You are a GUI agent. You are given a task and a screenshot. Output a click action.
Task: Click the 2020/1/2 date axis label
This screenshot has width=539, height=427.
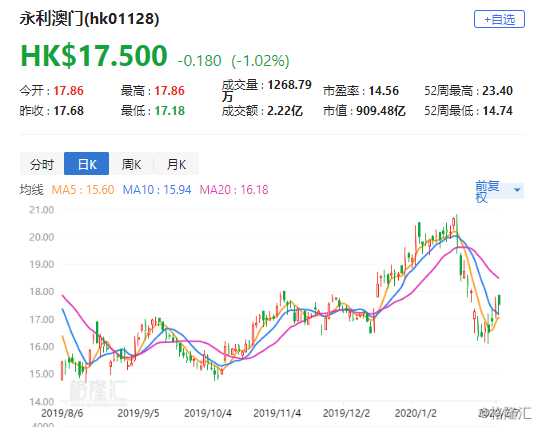click(x=416, y=413)
